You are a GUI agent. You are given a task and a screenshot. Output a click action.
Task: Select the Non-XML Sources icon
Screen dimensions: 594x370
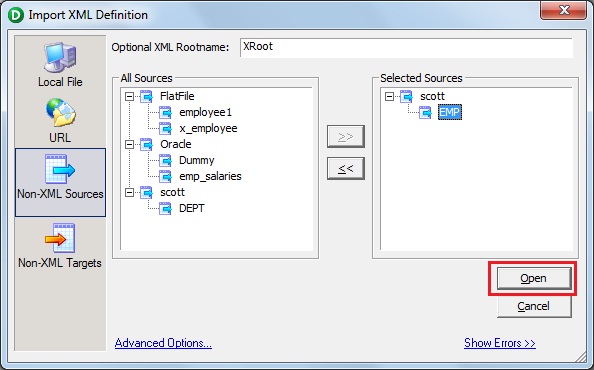click(x=60, y=169)
